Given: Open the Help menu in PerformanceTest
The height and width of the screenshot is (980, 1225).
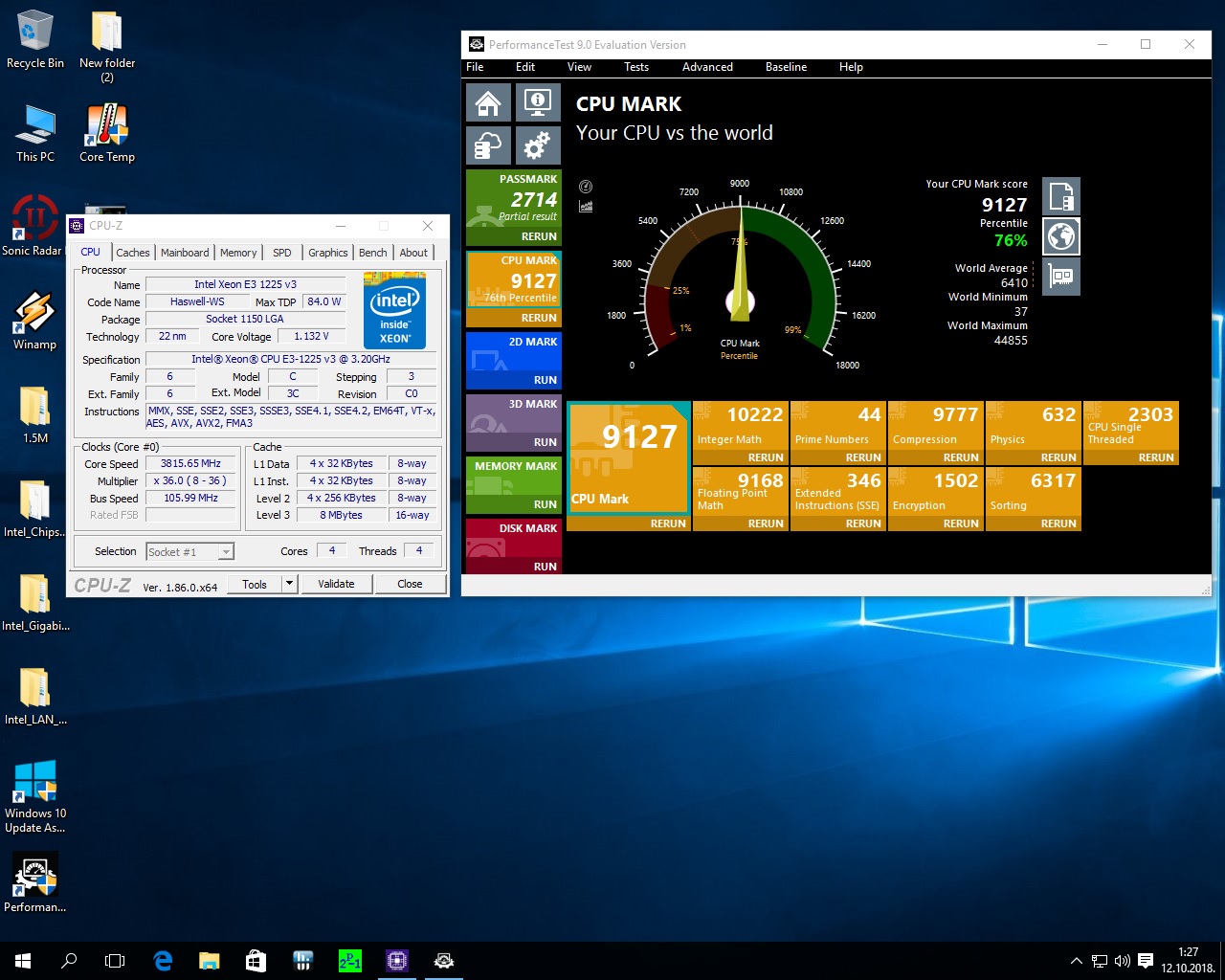Looking at the screenshot, I should 851,67.
